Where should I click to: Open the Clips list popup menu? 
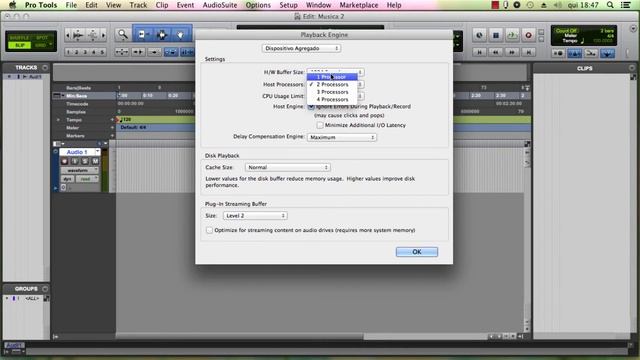tap(632, 68)
